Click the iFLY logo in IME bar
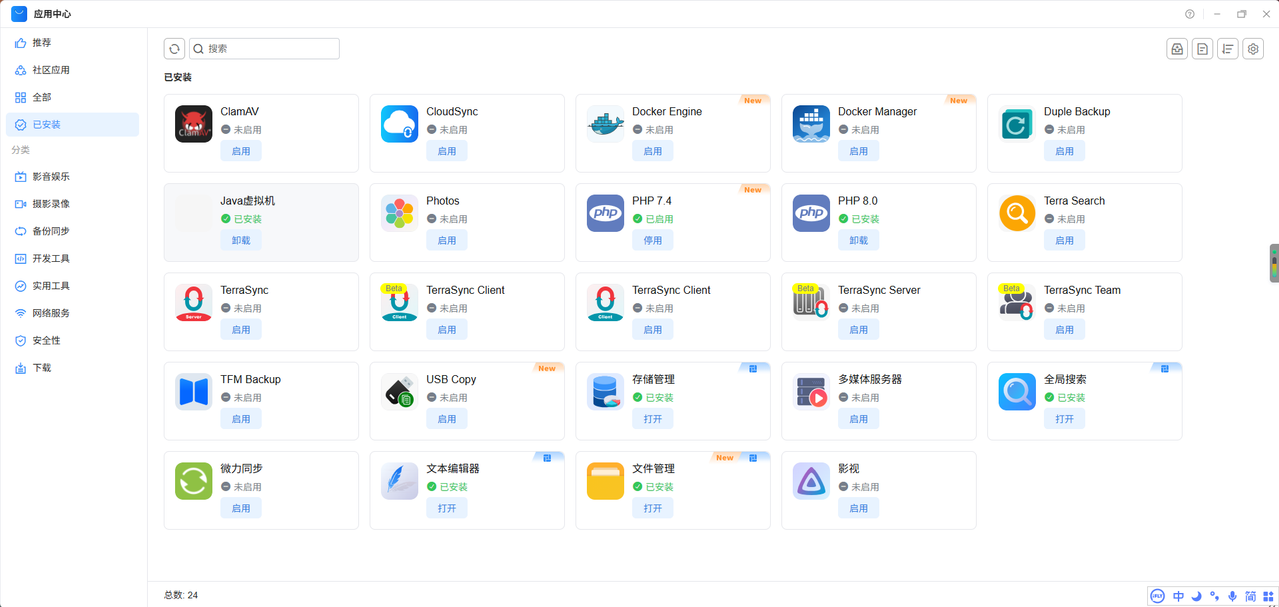The width and height of the screenshot is (1279, 607). (x=1158, y=596)
